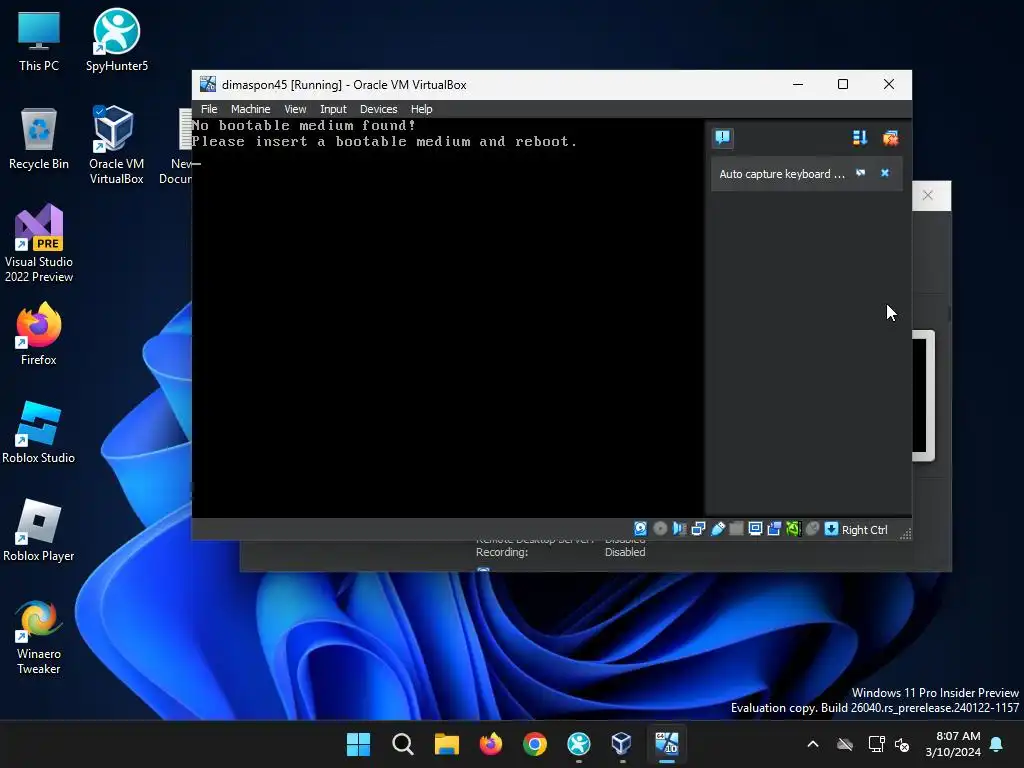Click the audio status bar icon
1024x768 pixels.
point(679,528)
